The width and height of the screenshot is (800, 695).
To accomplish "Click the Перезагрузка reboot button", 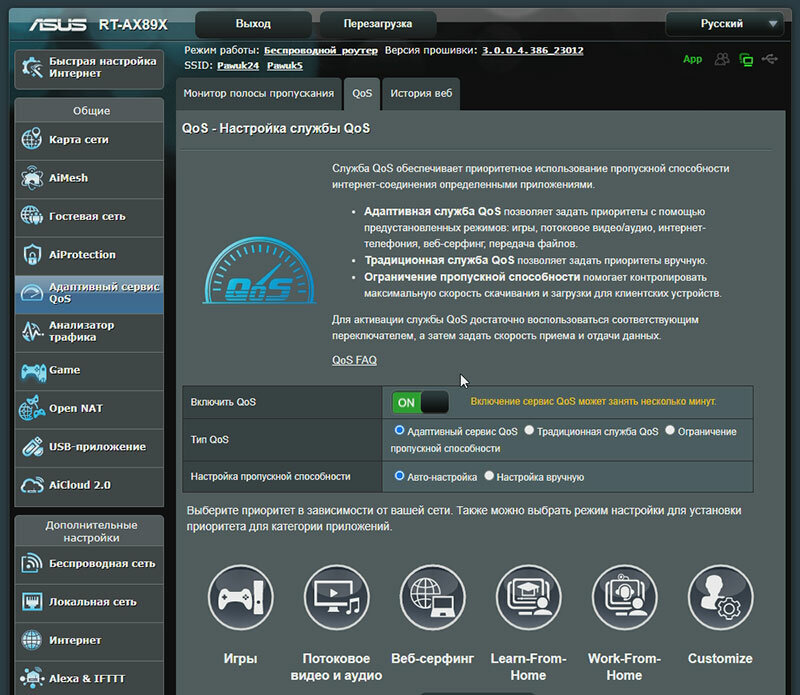I will click(378, 23).
